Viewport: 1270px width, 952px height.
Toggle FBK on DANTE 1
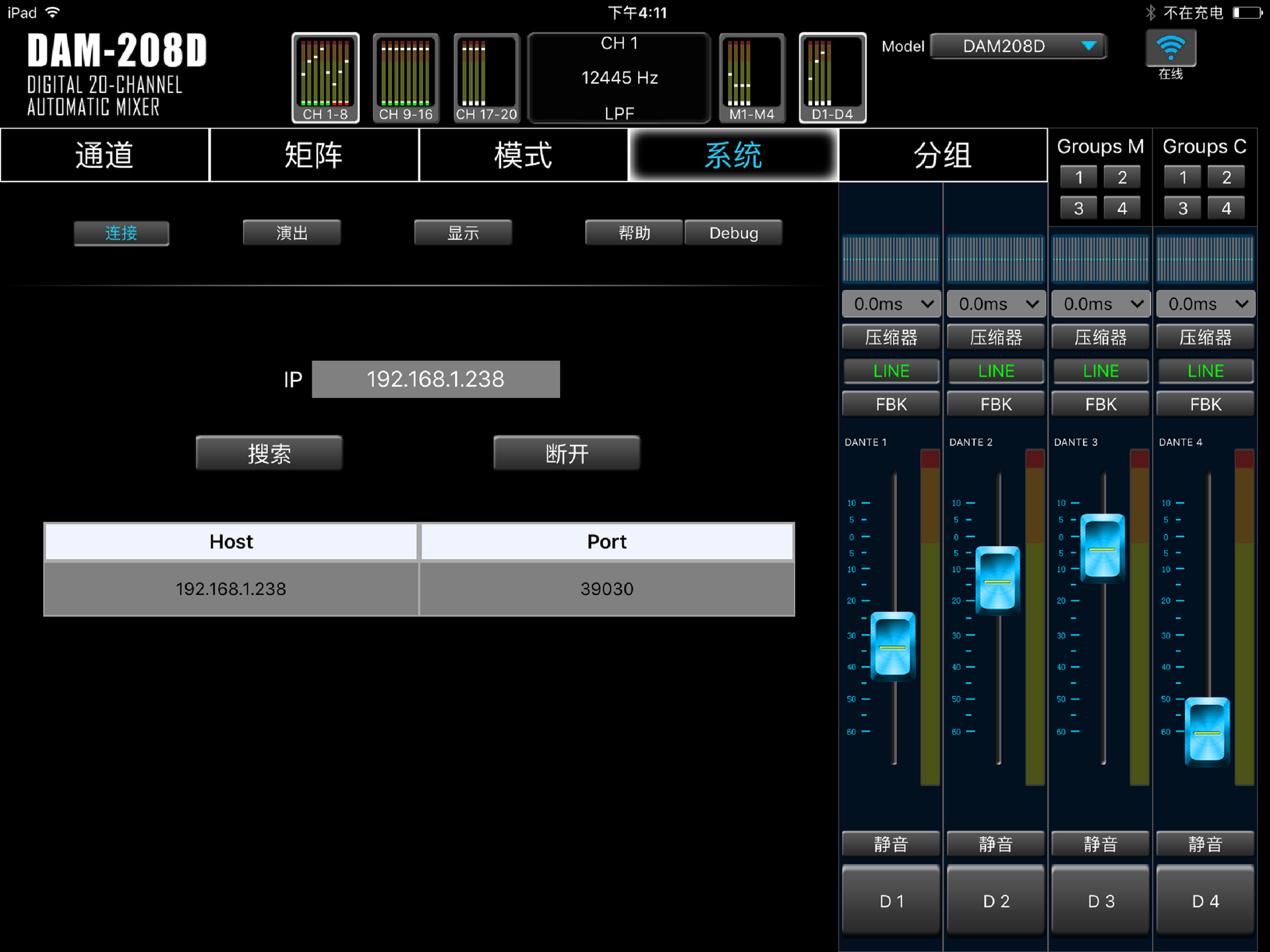click(891, 404)
